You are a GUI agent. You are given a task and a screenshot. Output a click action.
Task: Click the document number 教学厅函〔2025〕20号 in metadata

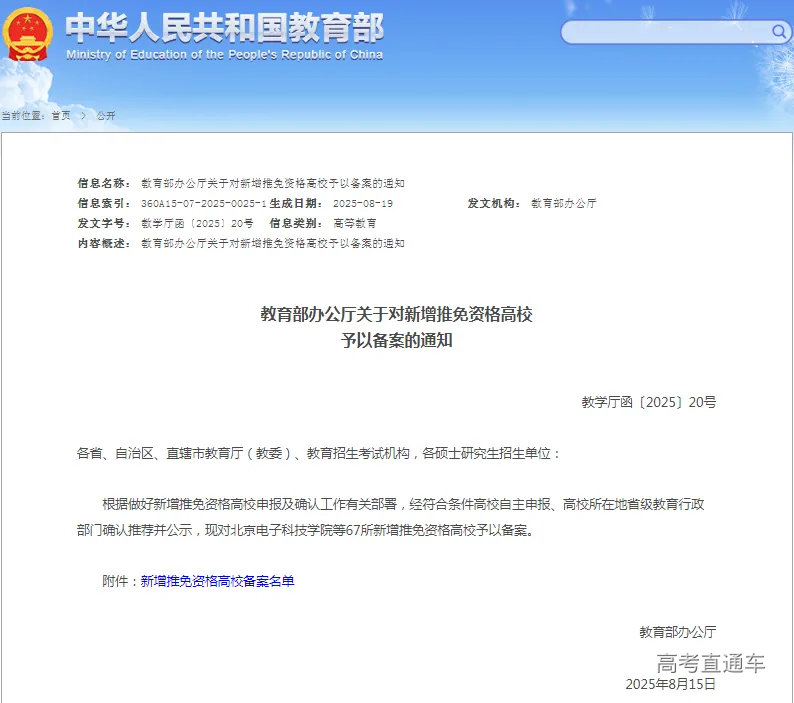point(197,223)
